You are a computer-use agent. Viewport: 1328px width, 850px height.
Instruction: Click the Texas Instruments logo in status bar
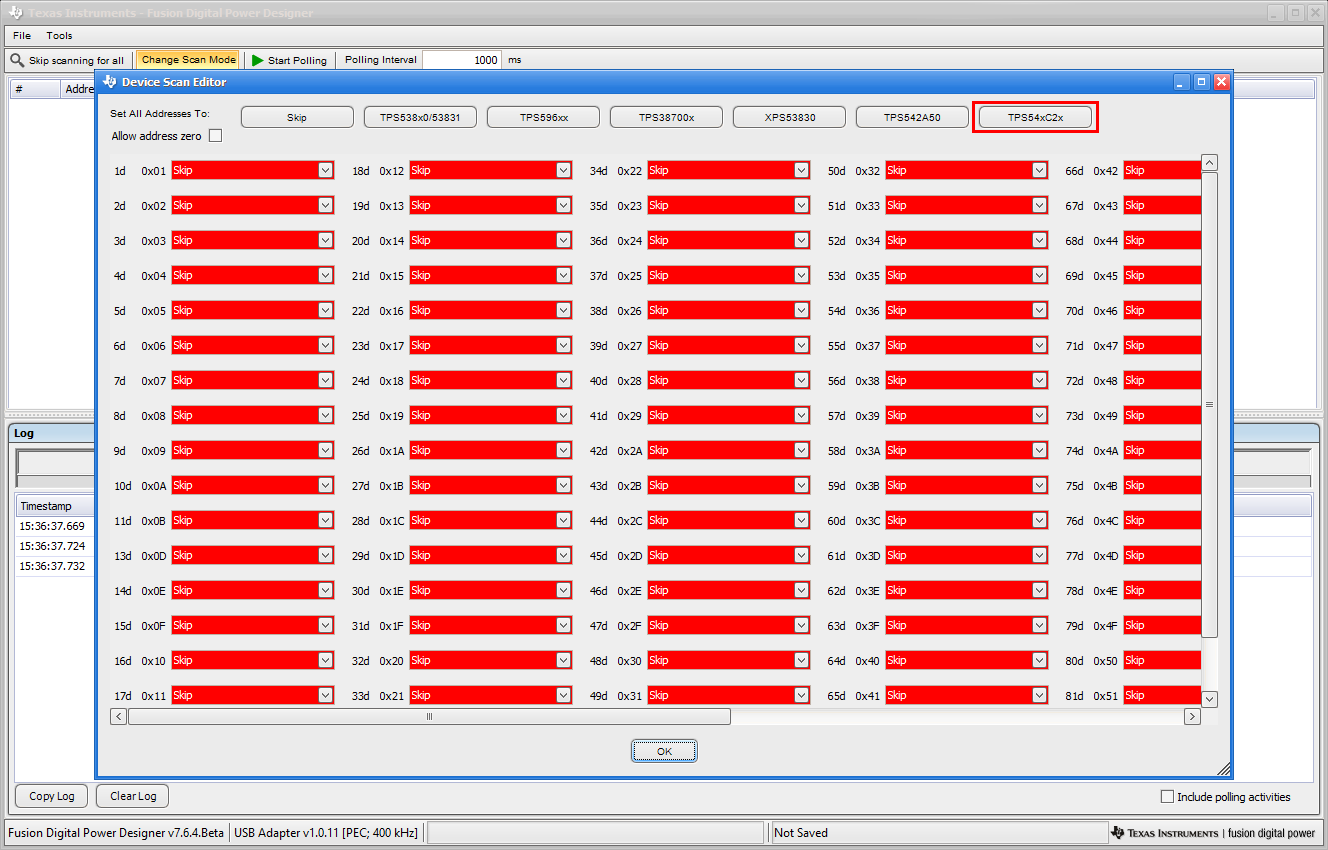coord(1119,832)
